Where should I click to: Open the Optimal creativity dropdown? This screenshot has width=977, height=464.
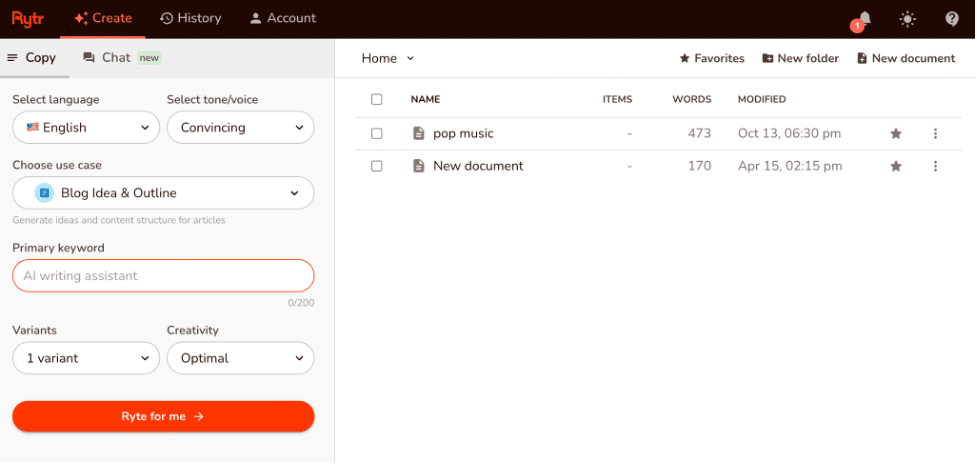[x=241, y=358]
